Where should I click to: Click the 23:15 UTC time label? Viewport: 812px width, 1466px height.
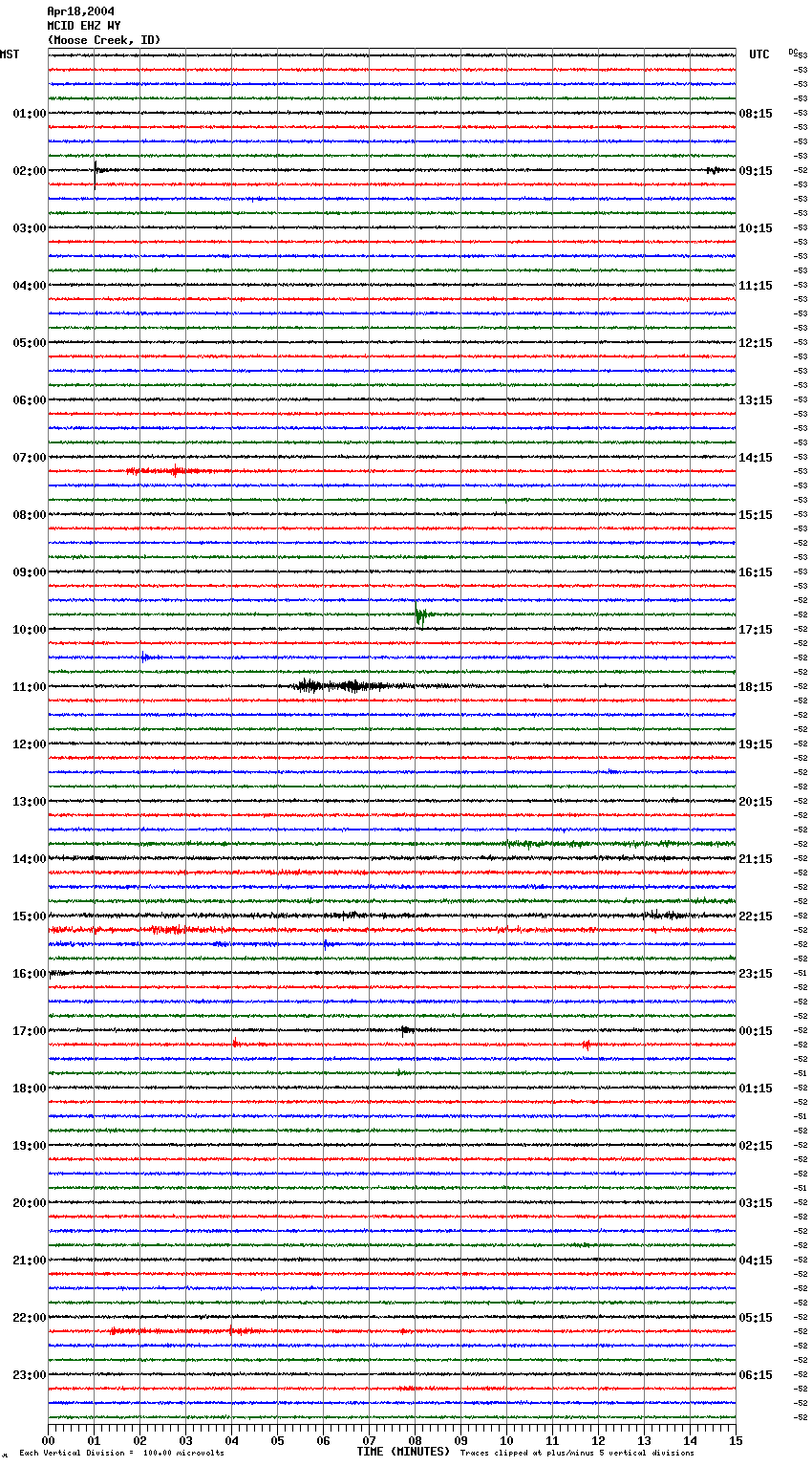[x=756, y=974]
